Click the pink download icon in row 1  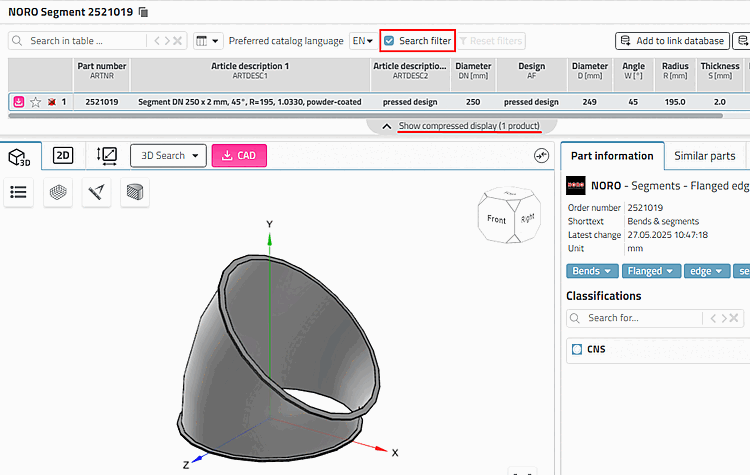pos(19,102)
